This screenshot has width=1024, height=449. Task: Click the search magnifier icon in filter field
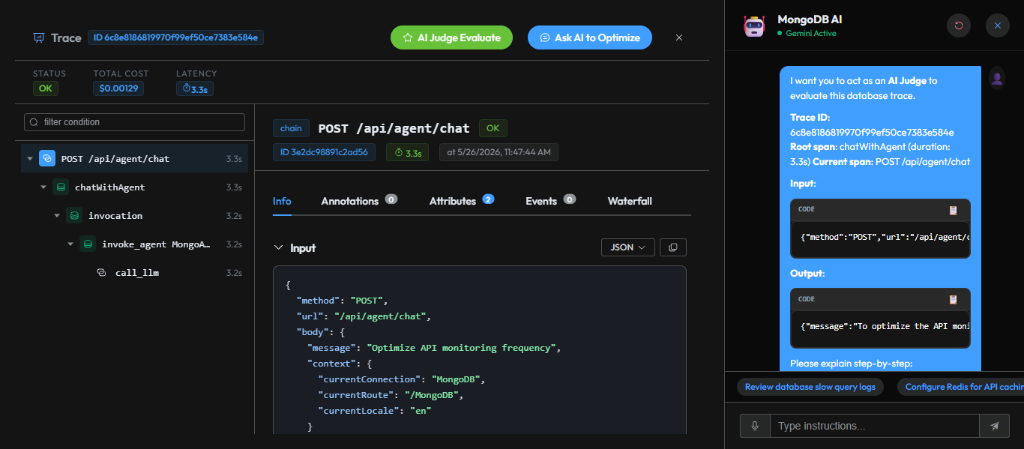click(x=34, y=122)
